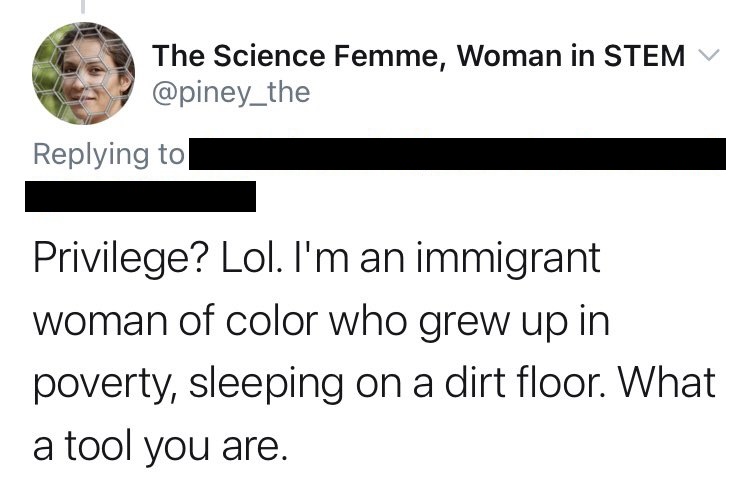Image resolution: width=750 pixels, height=496 pixels.
Task: Click the first redacted reply recipient bar
Action: [x=458, y=155]
